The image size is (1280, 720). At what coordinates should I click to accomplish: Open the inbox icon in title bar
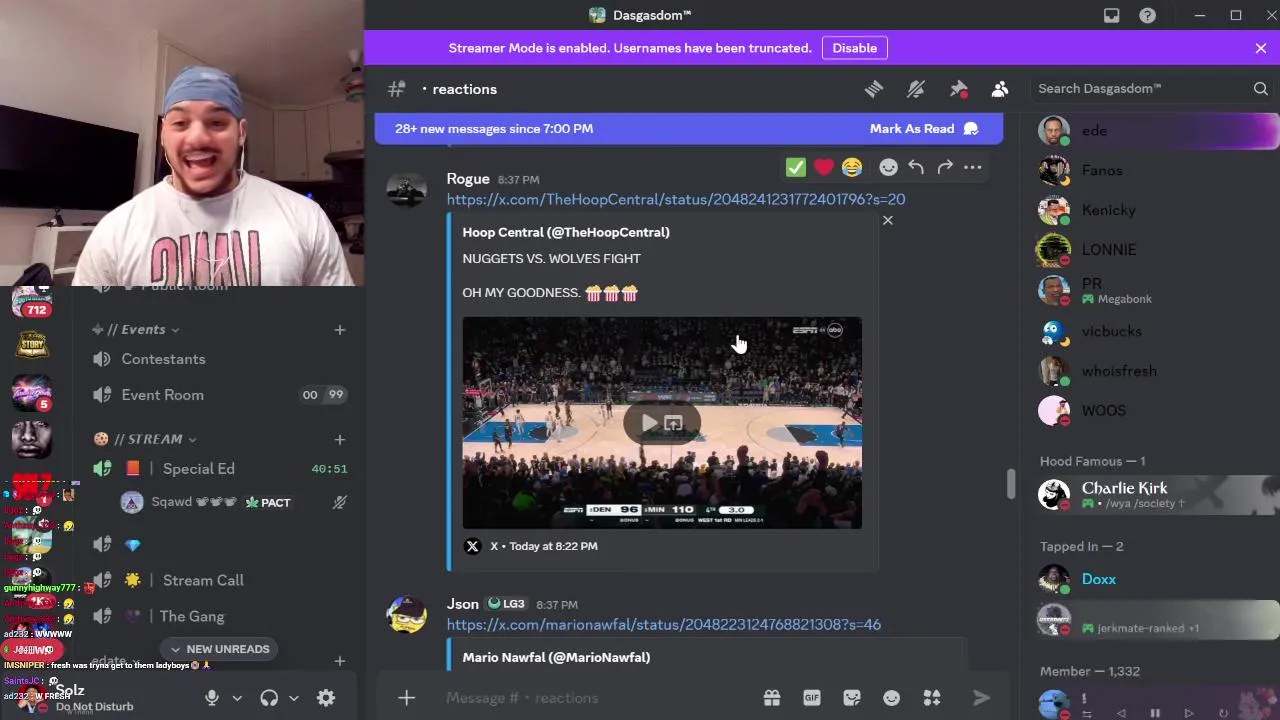[x=1111, y=15]
